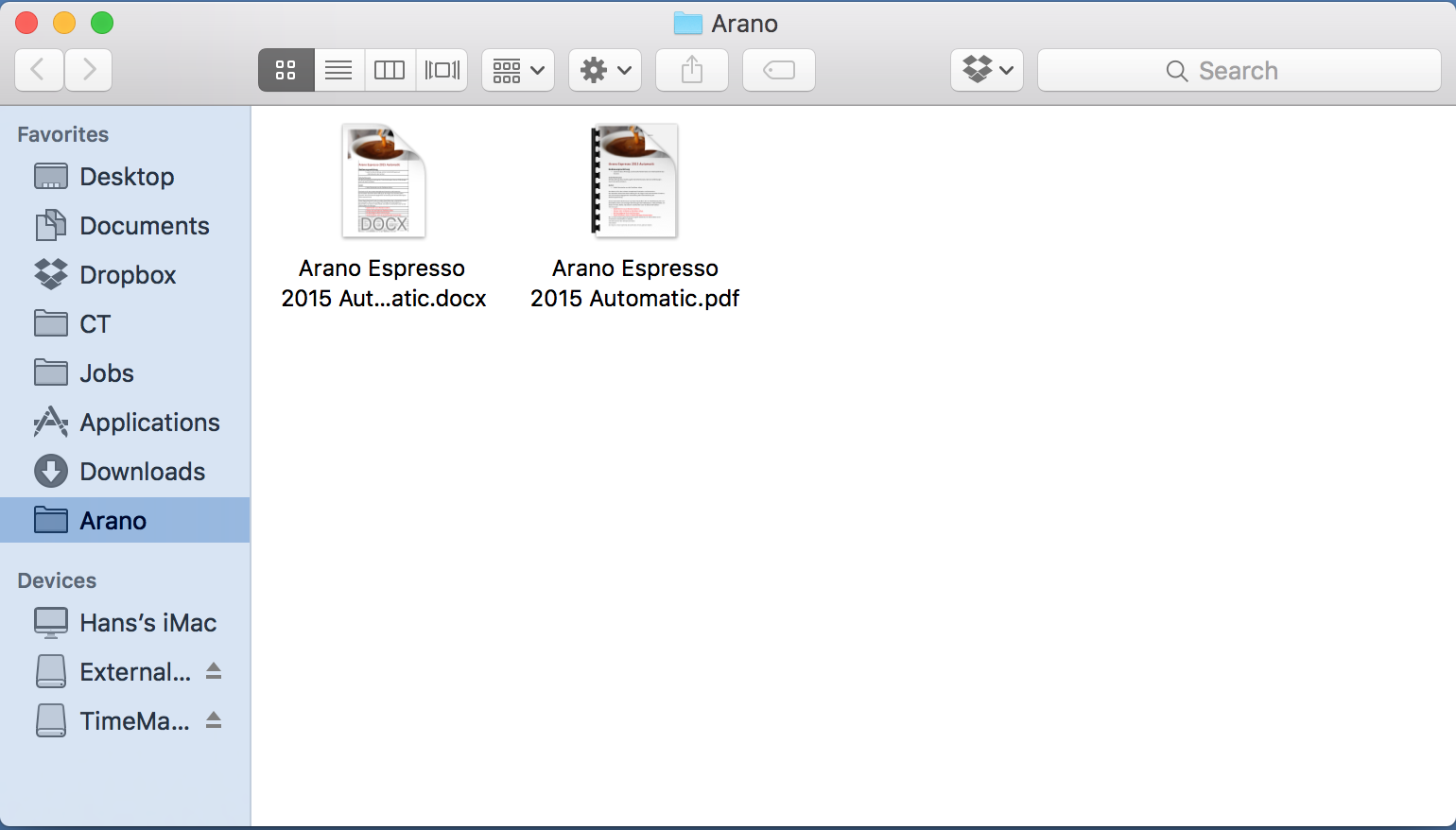1456x830 pixels.
Task: Open the Dropbox sidebar folder
Action: 128,275
